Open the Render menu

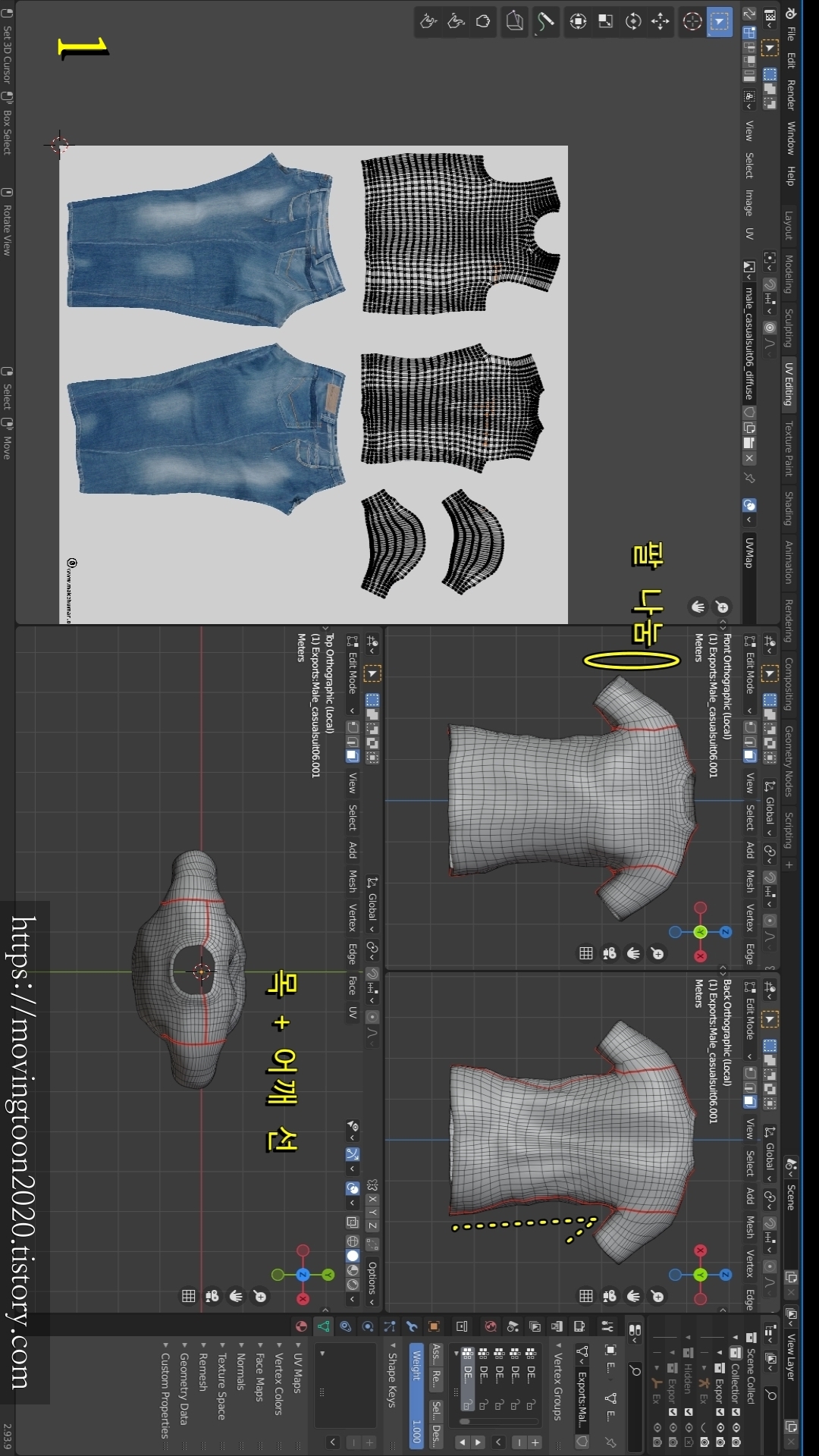(x=790, y=95)
